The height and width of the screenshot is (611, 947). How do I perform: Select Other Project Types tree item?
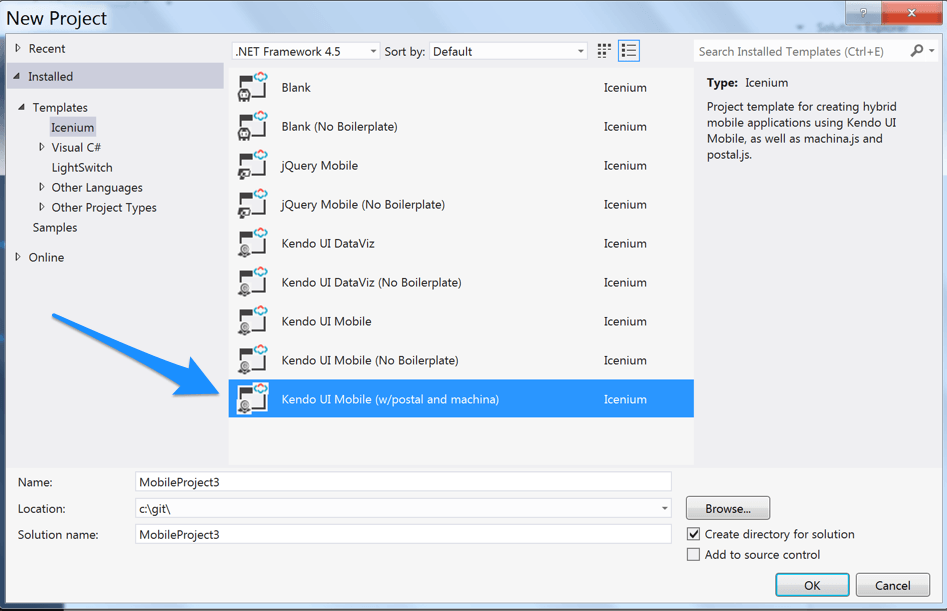coord(104,207)
